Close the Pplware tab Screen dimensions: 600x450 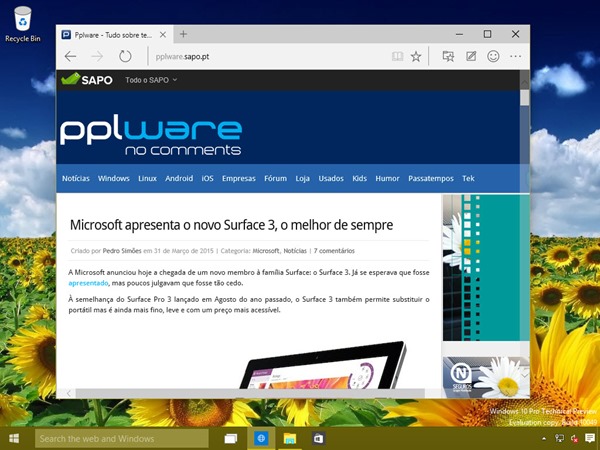point(163,35)
